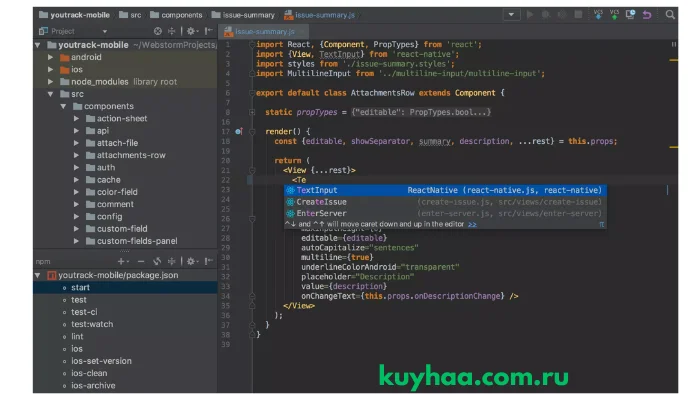
Task: Choose CreateIssue completion suggestion
Action: coord(445,202)
